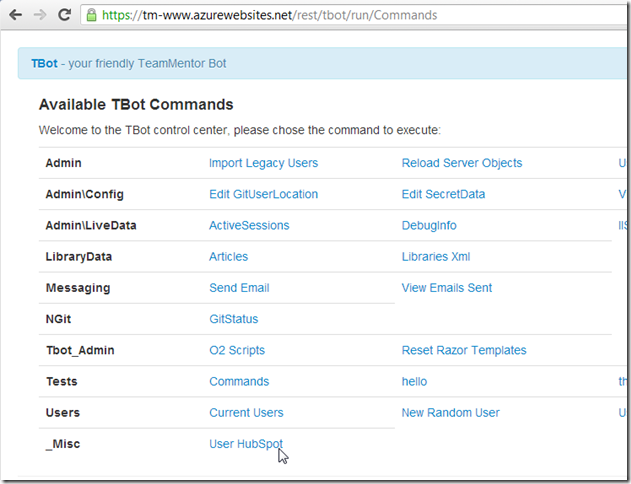Reload the page with refresh icon
631x484 pixels.
64,15
